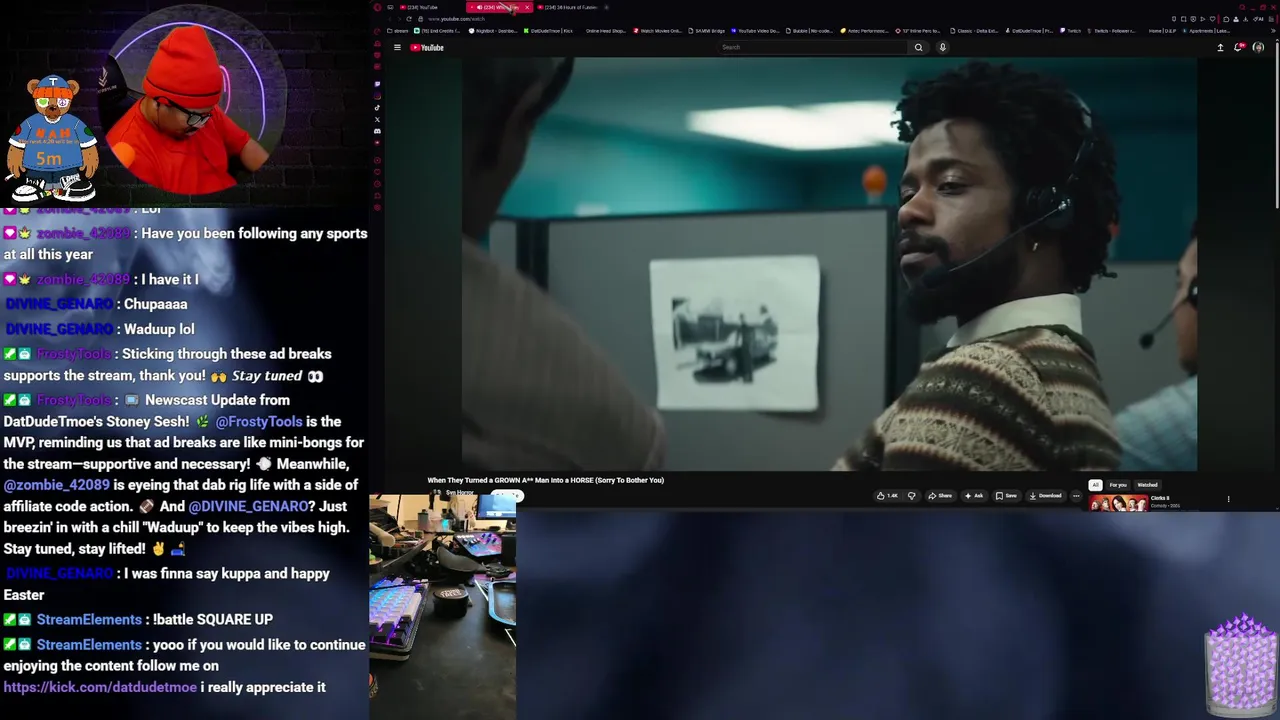Click the YouTube search box
Image resolution: width=1280 pixels, height=720 pixels.
coord(813,47)
